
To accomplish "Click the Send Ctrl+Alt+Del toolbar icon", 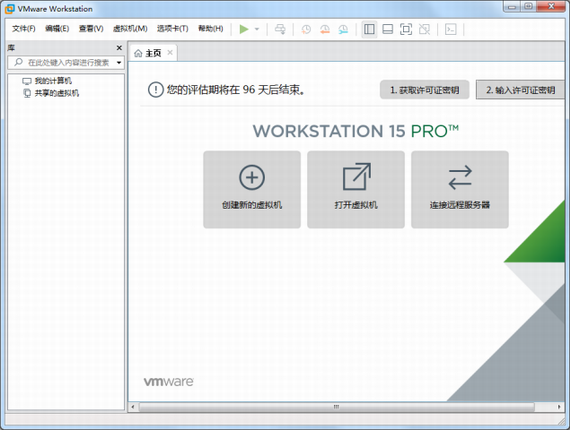I will pyautogui.click(x=280, y=29).
